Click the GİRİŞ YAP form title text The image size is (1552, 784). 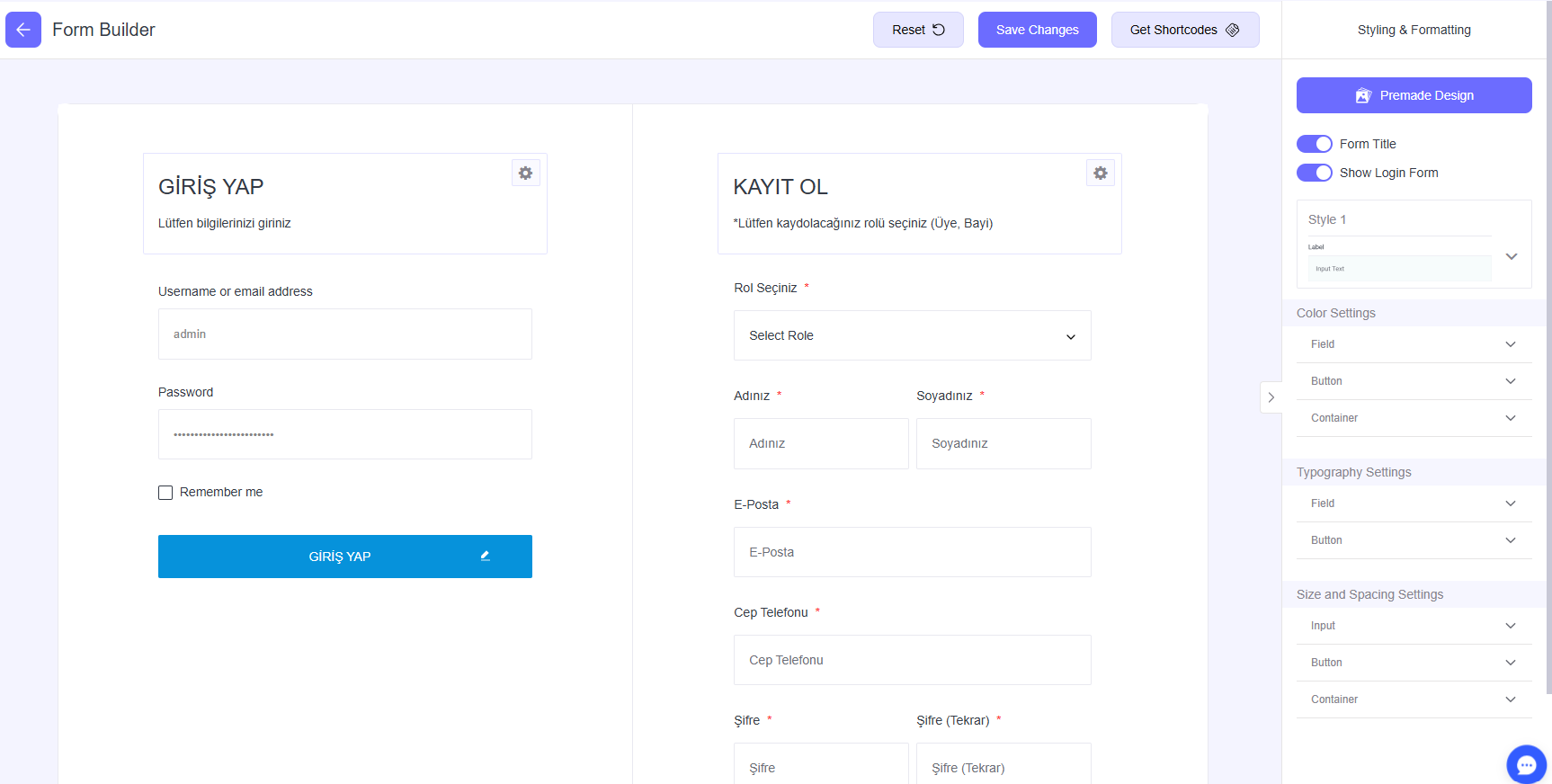(211, 186)
